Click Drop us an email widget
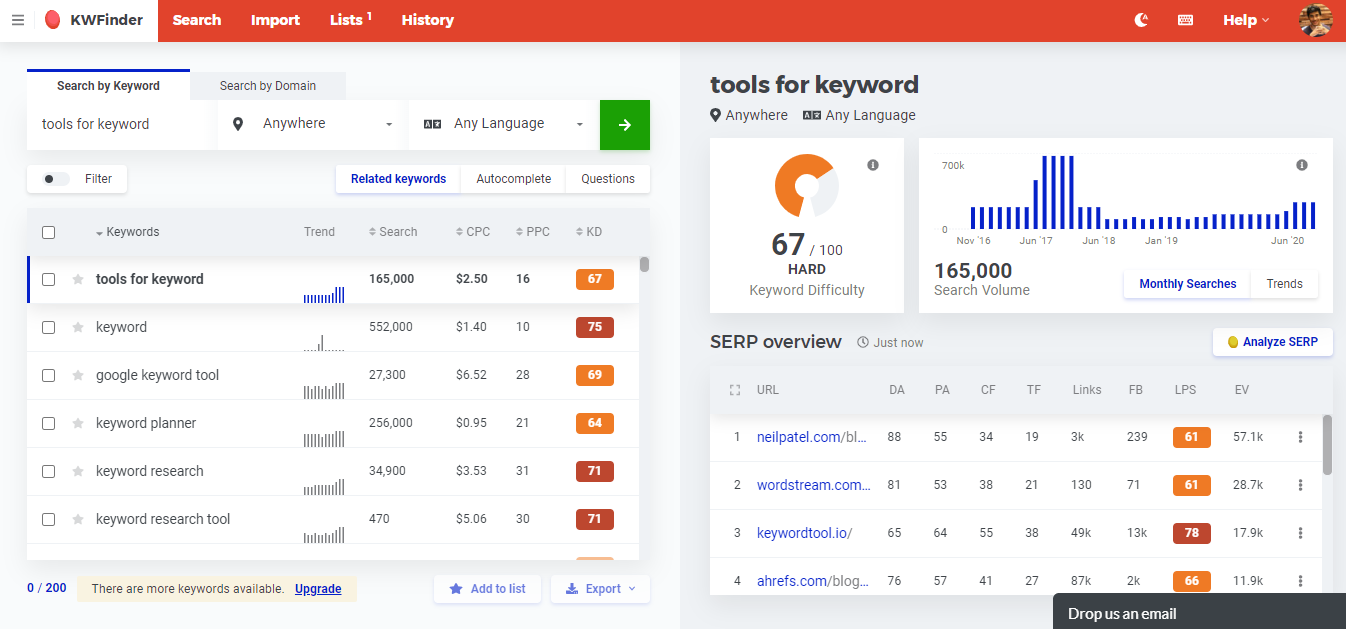This screenshot has height=629, width=1346. [x=1199, y=612]
